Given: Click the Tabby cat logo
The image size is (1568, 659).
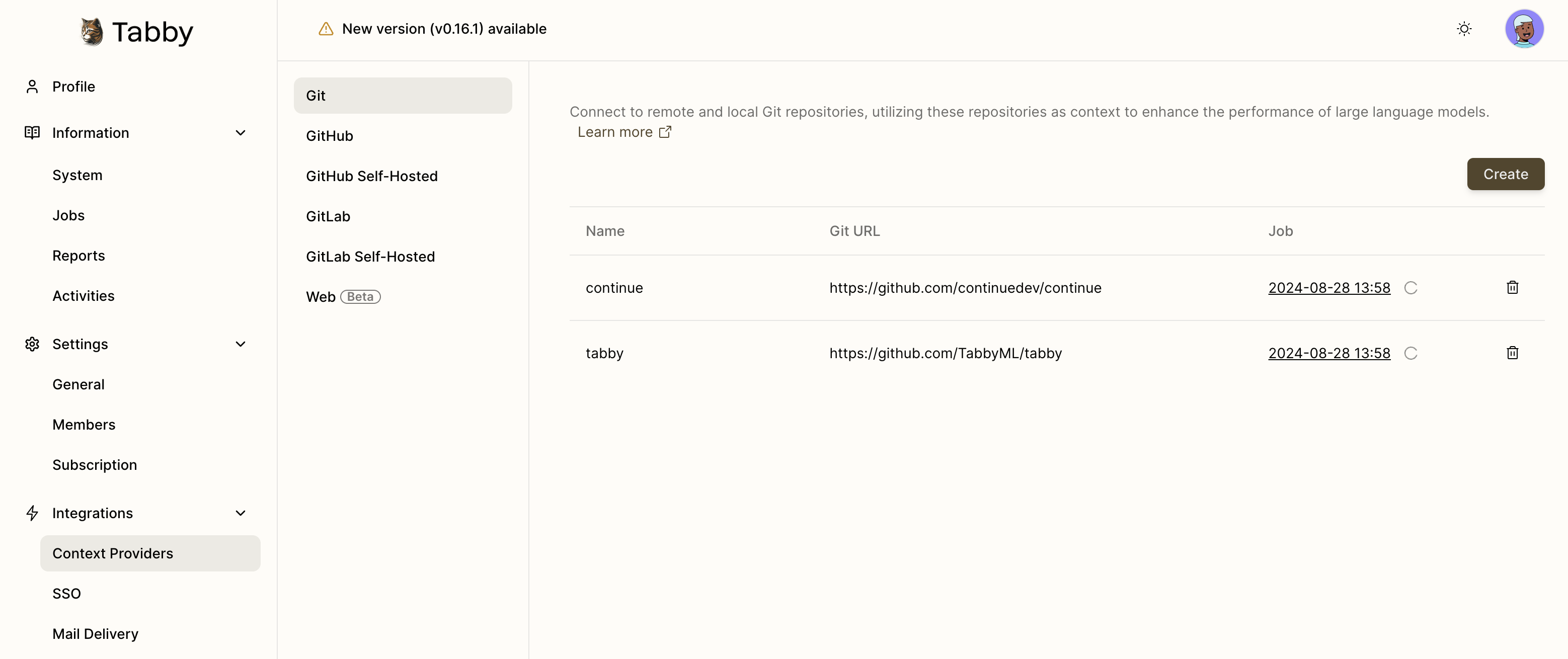Looking at the screenshot, I should click(92, 32).
